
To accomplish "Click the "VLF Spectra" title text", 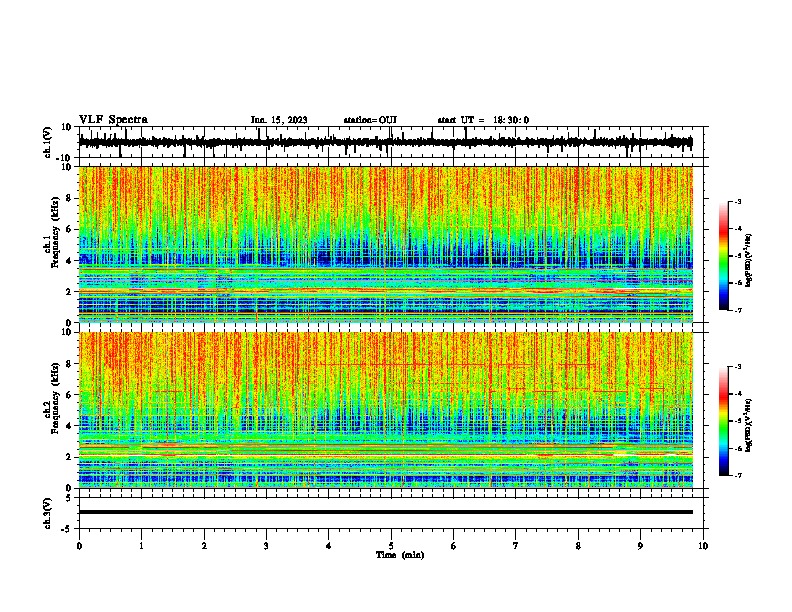I will (x=113, y=120).
